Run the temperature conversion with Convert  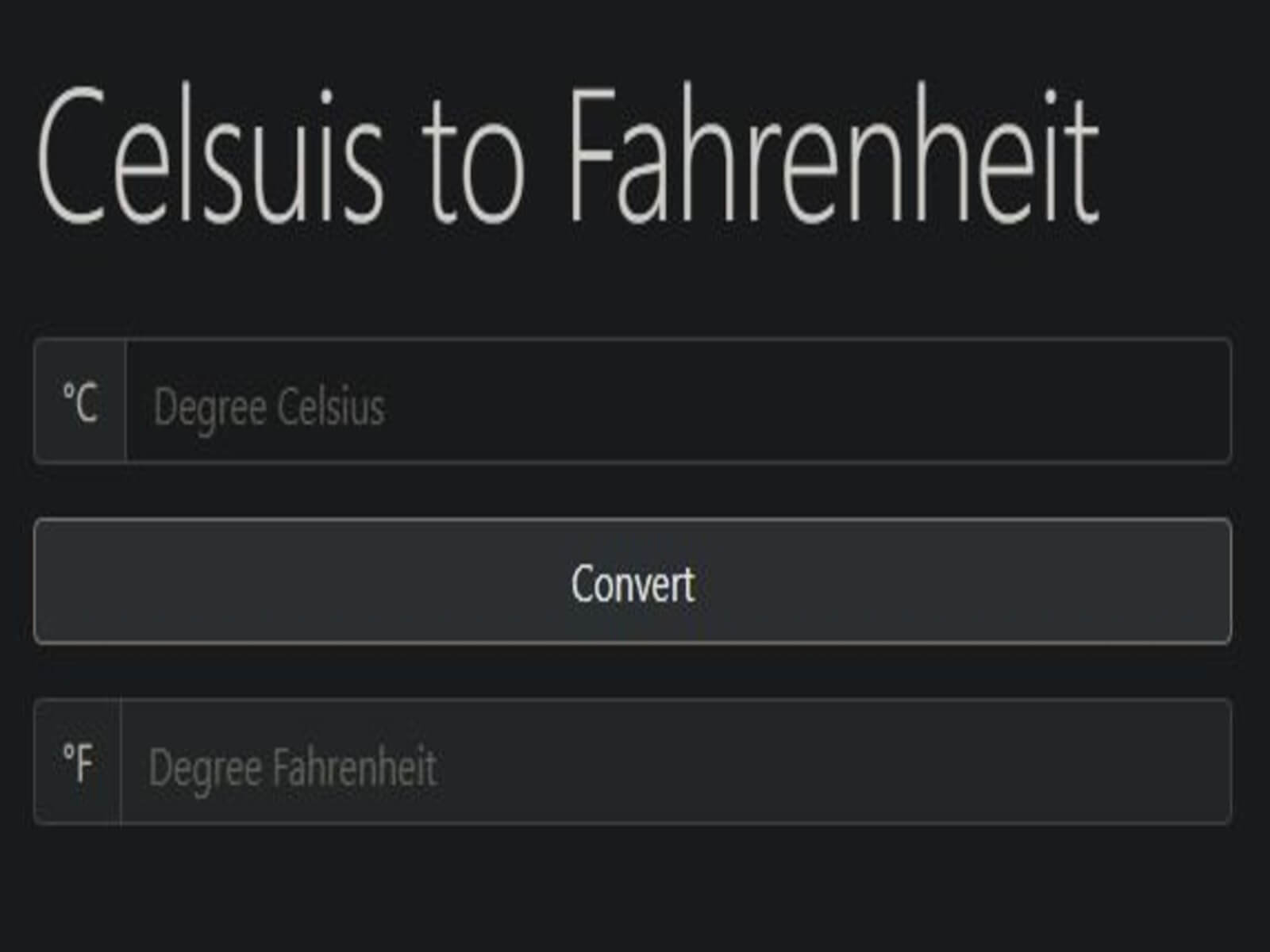[632, 582]
